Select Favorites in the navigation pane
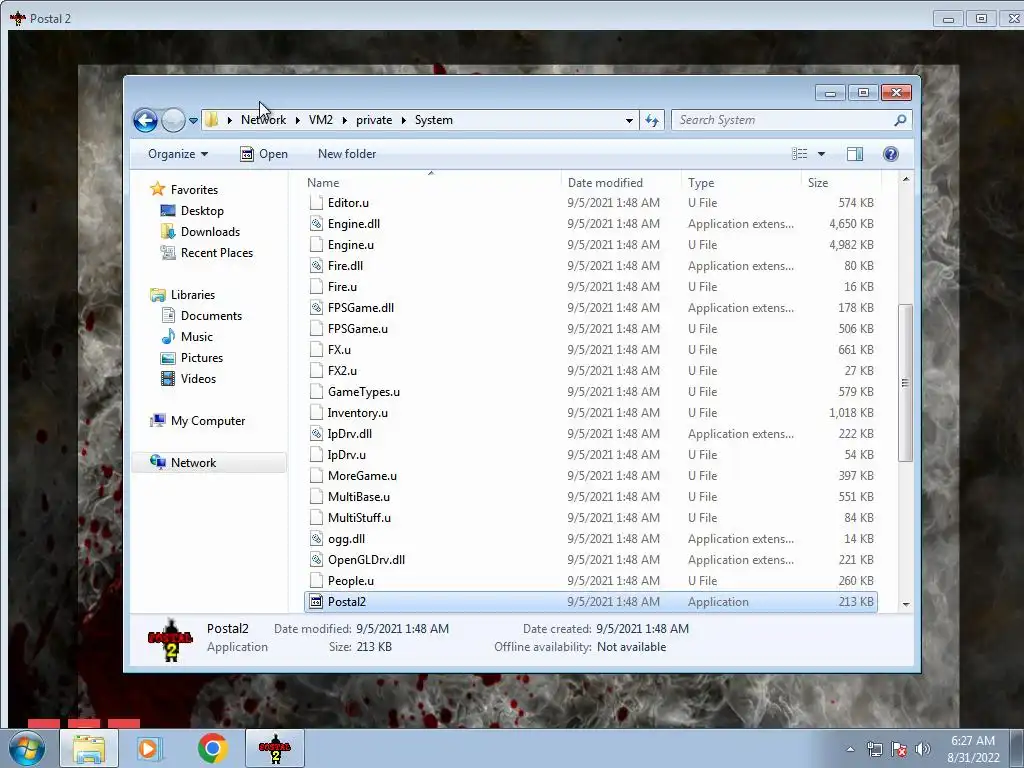Screen dimensions: 1024x768 [194, 190]
